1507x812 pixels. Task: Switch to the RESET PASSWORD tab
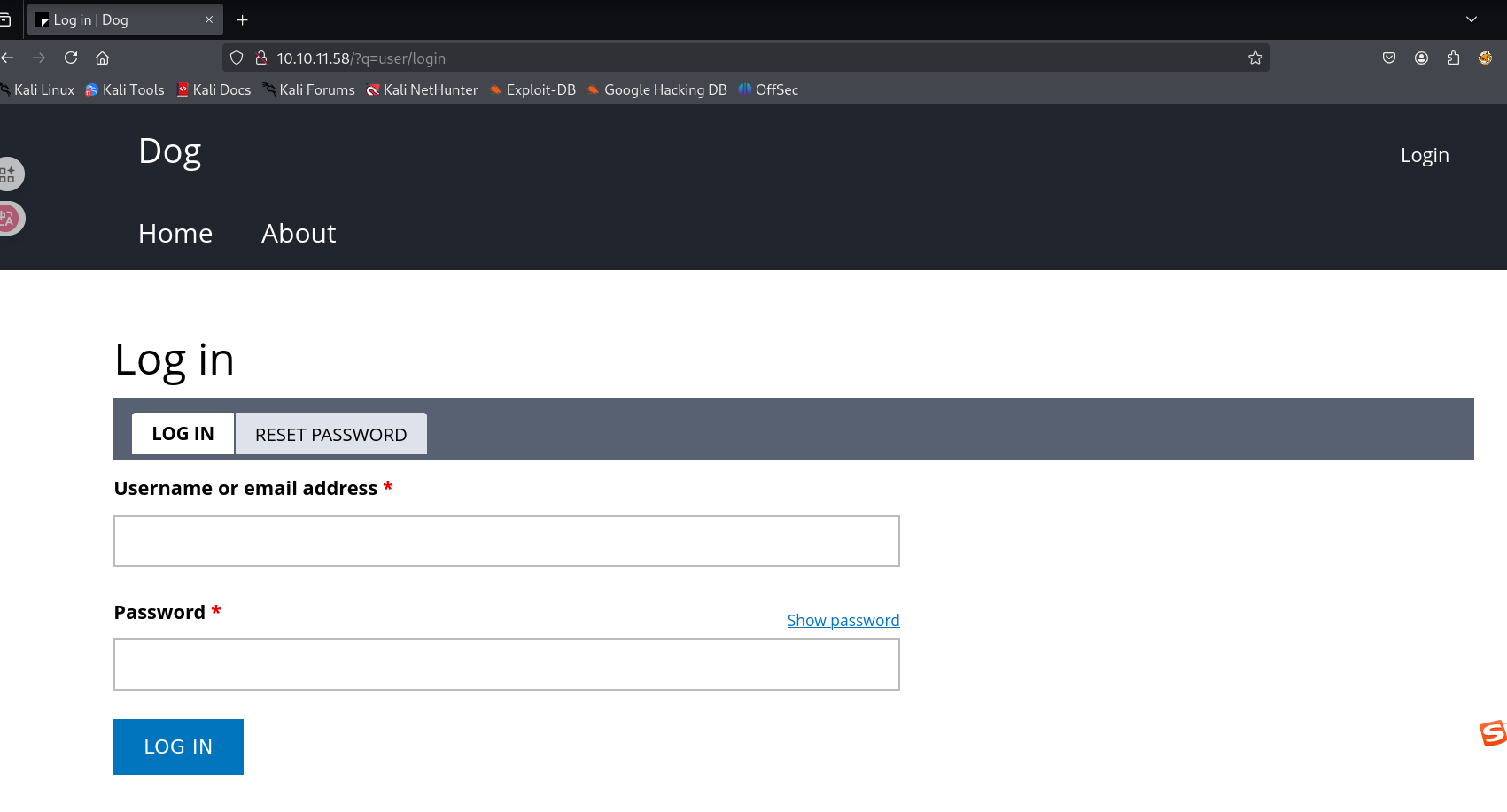[330, 434]
